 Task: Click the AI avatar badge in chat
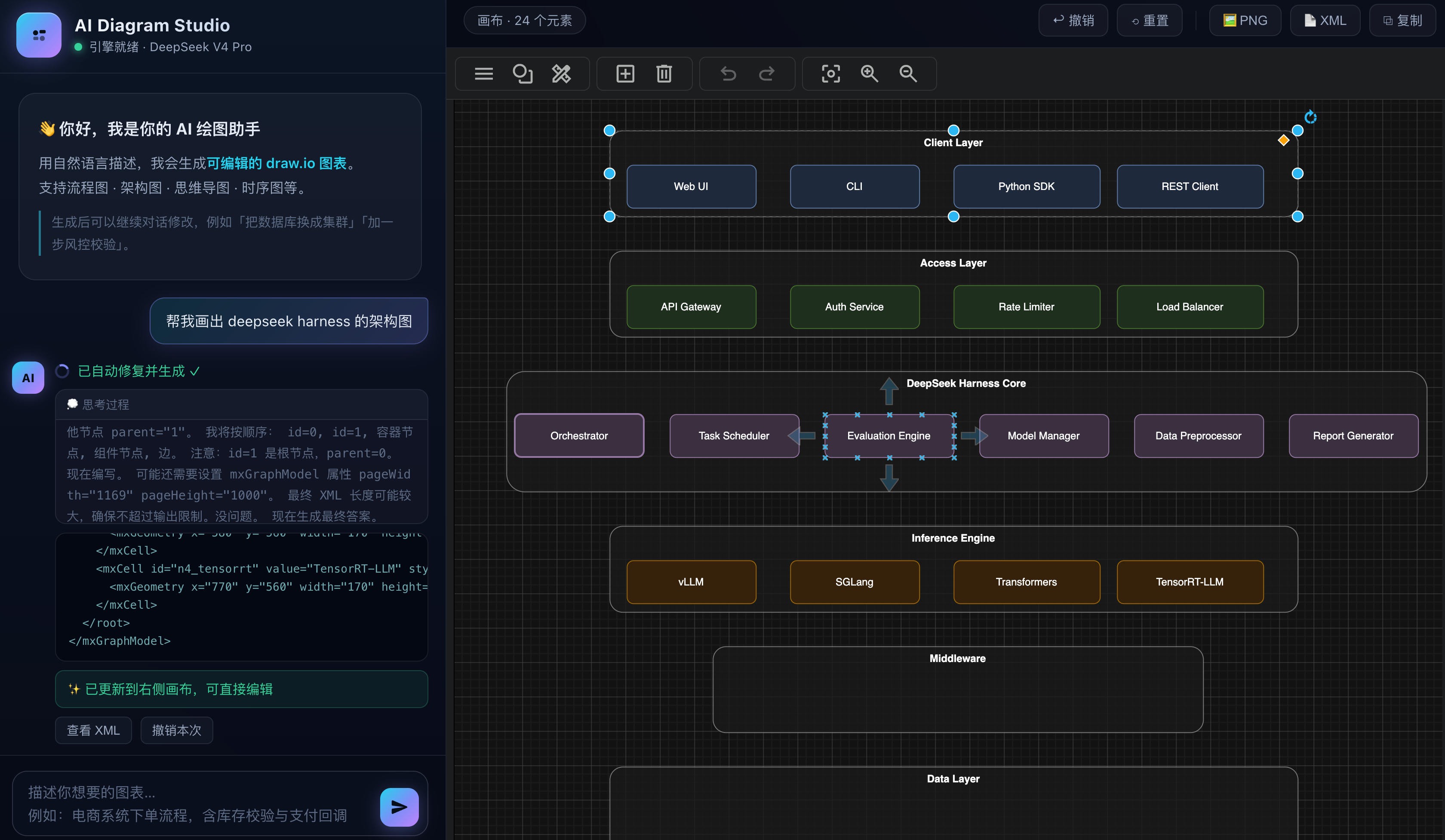(28, 377)
